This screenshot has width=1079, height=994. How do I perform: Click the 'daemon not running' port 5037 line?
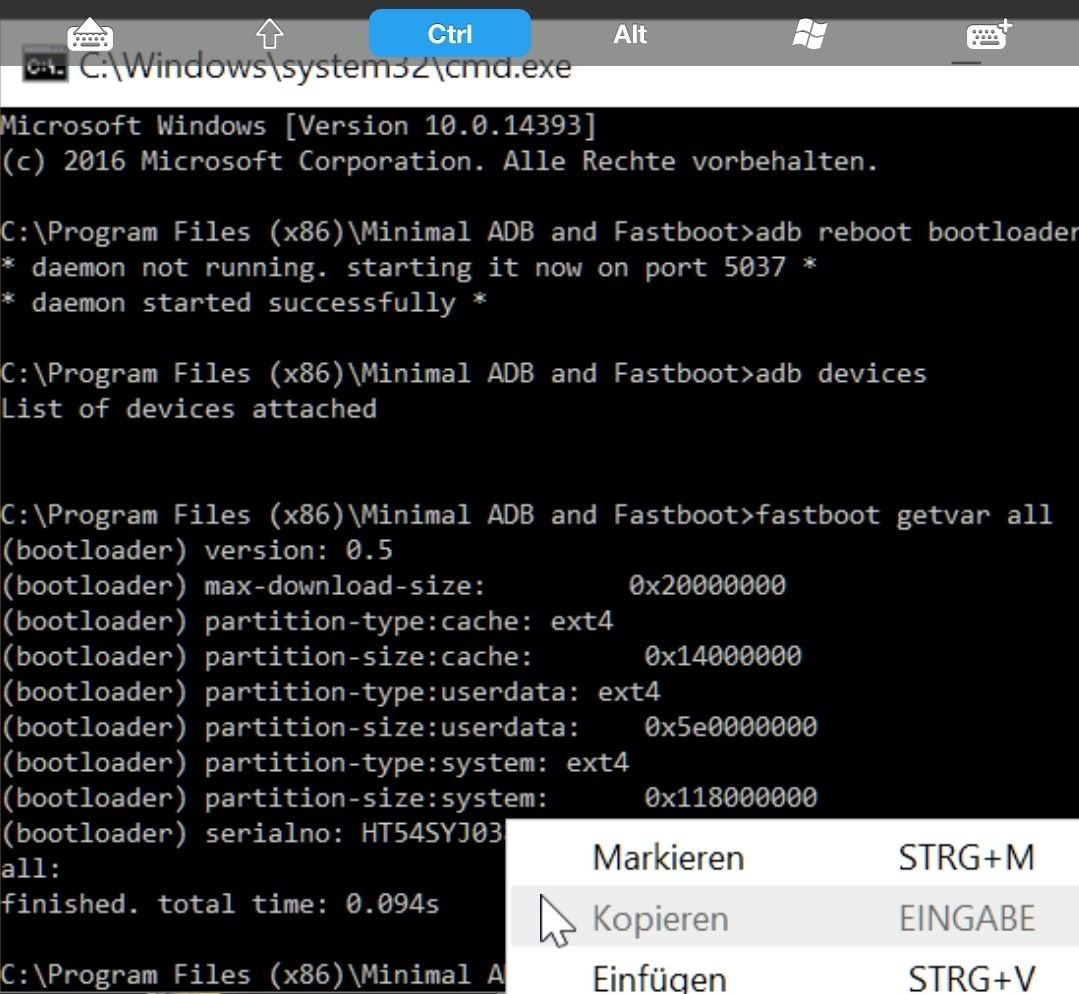click(x=408, y=267)
